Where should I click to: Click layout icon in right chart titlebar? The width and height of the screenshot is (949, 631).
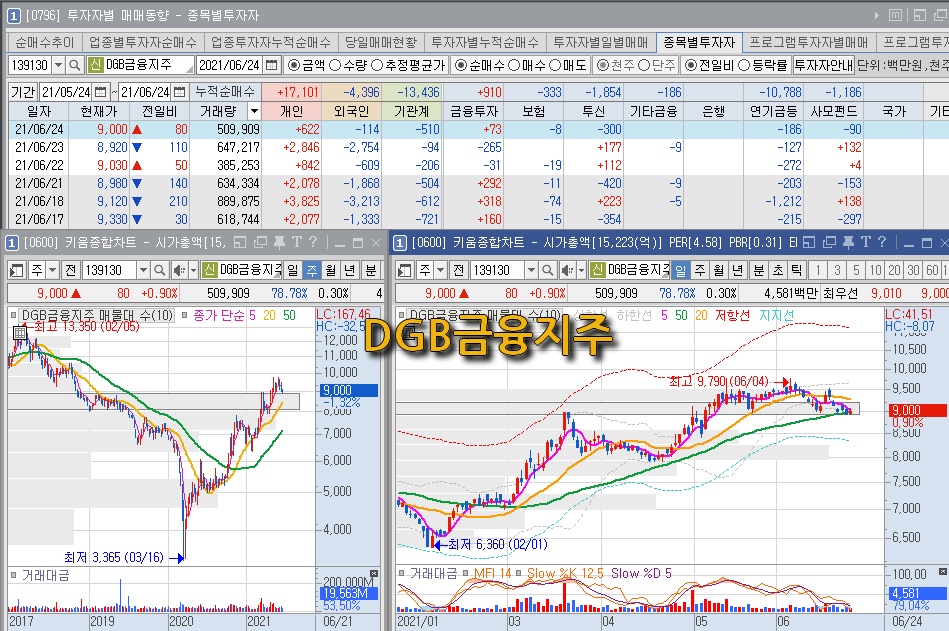tap(809, 243)
